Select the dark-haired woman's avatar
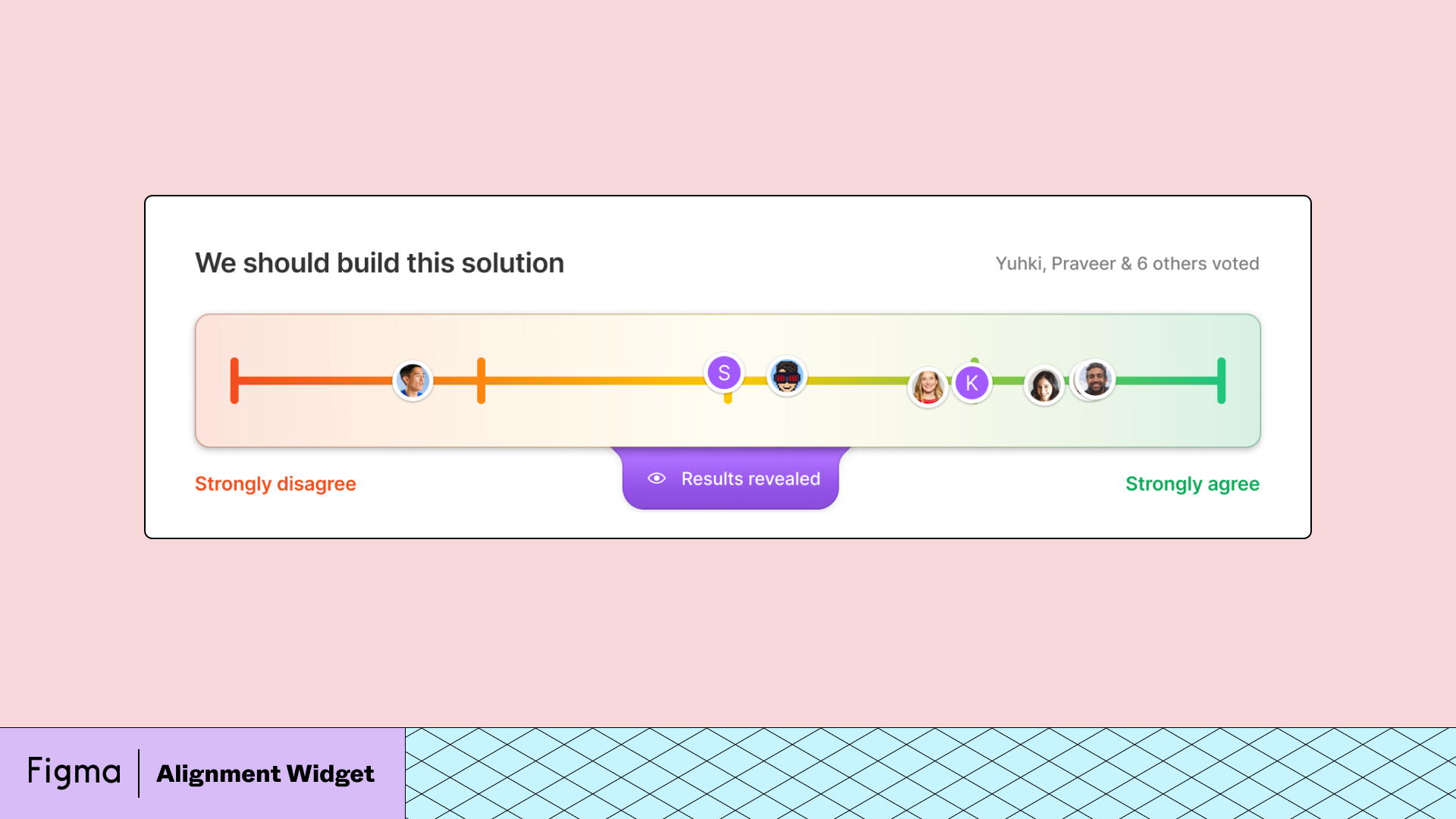The width and height of the screenshot is (1456, 819). tap(1044, 384)
